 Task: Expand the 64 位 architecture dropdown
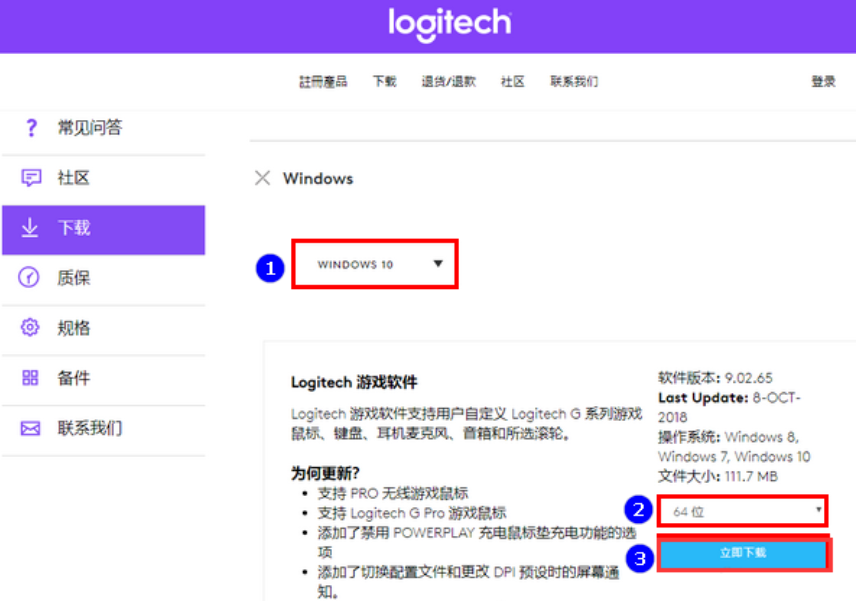click(x=743, y=511)
